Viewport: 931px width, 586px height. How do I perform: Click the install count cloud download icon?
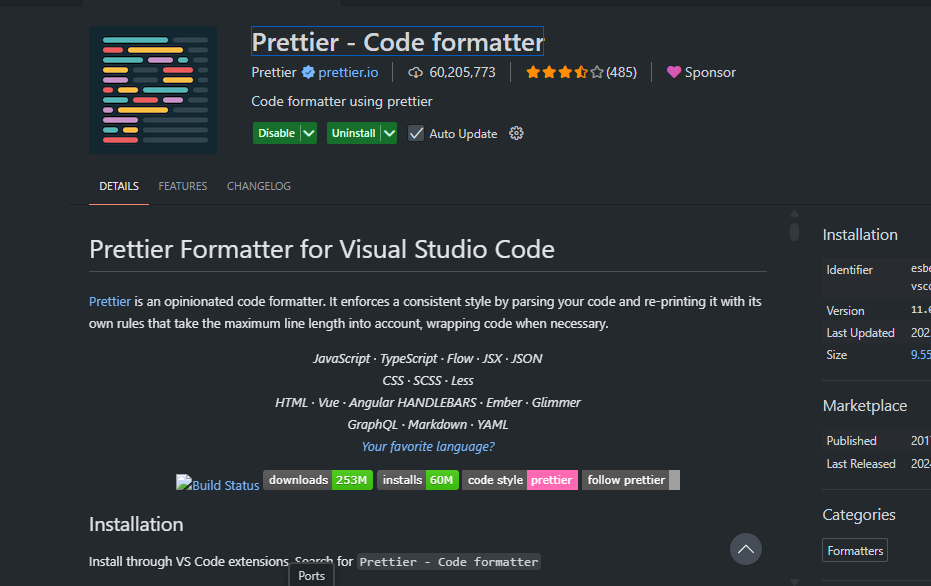(416, 72)
